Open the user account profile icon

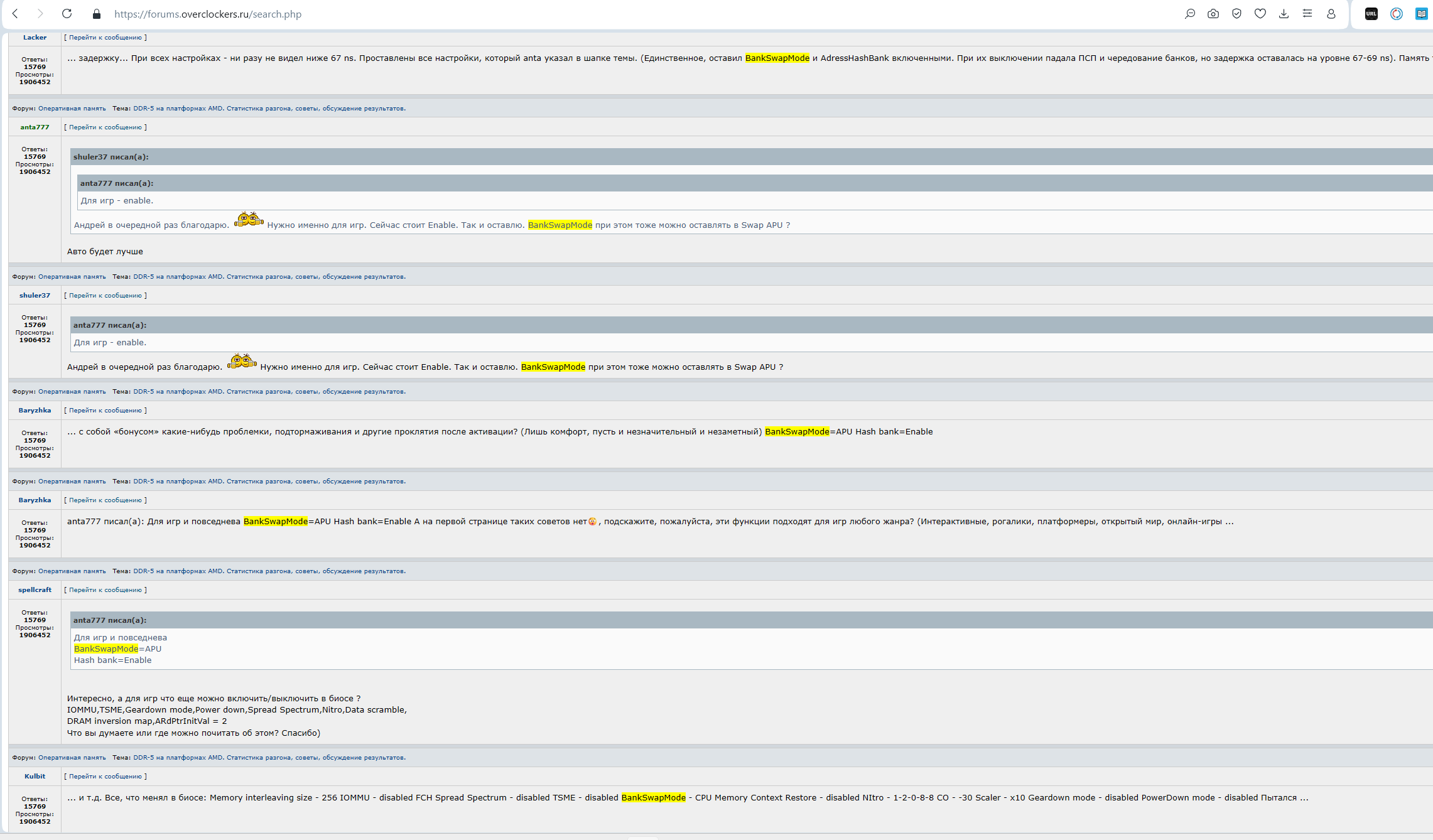tap(1331, 14)
